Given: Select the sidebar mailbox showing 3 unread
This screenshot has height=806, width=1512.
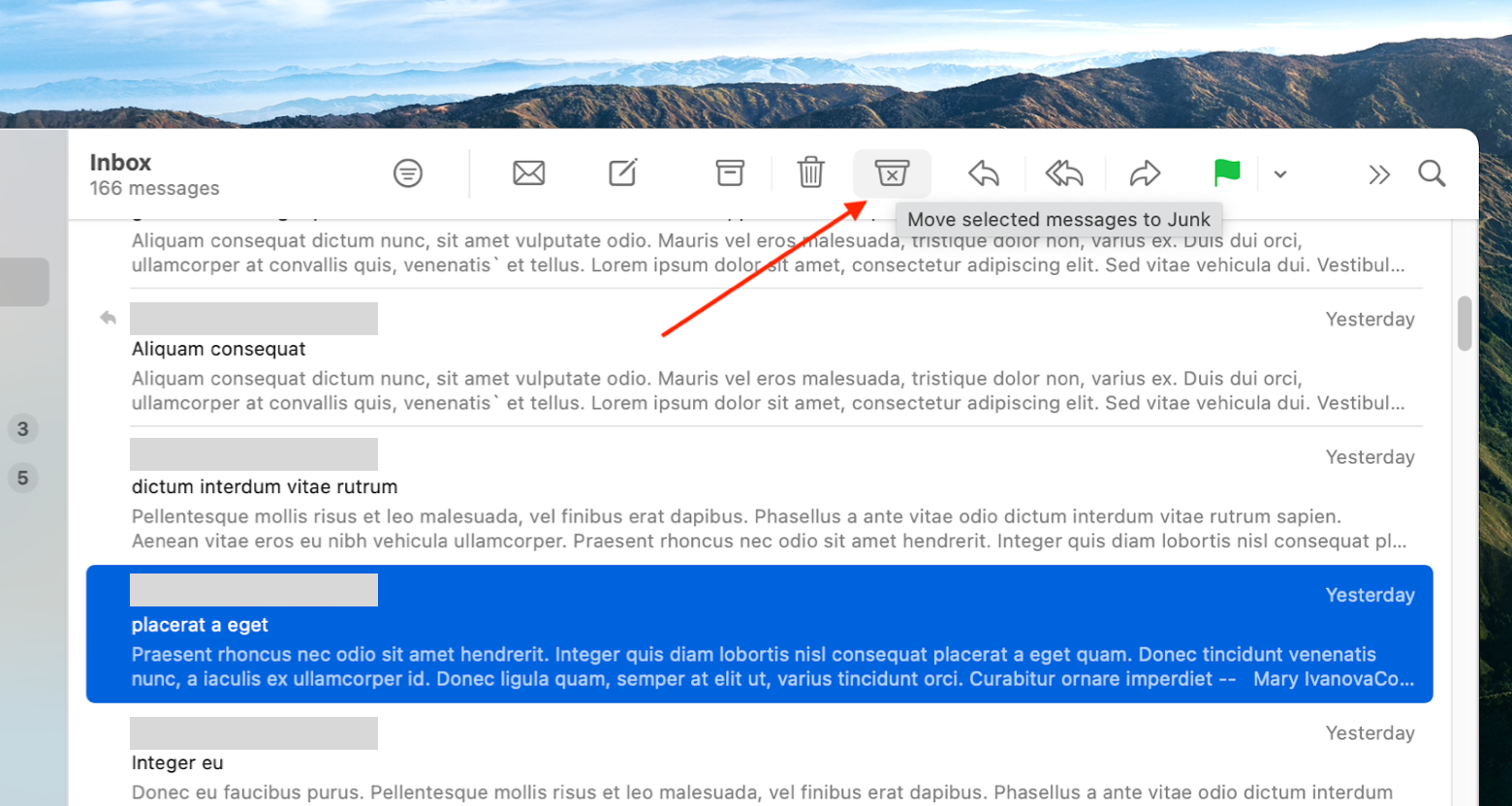Looking at the screenshot, I should point(22,428).
